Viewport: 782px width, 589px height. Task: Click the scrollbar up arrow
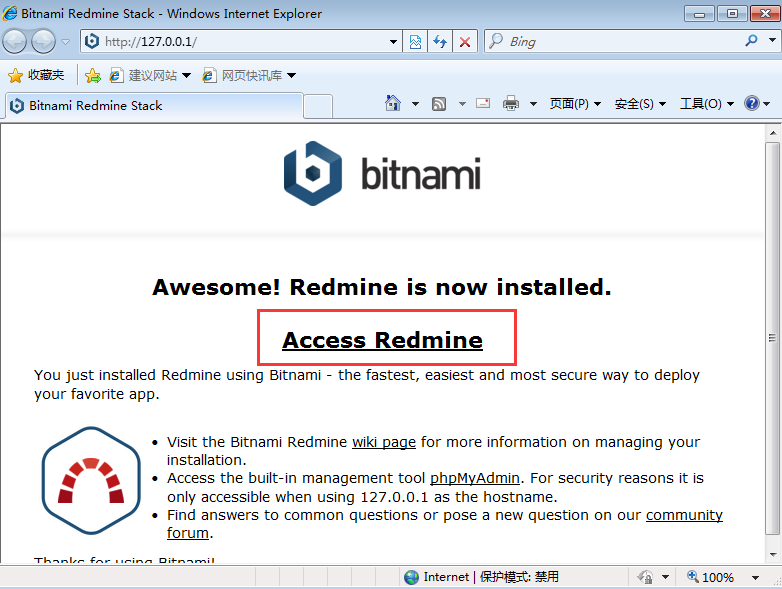coord(773,133)
